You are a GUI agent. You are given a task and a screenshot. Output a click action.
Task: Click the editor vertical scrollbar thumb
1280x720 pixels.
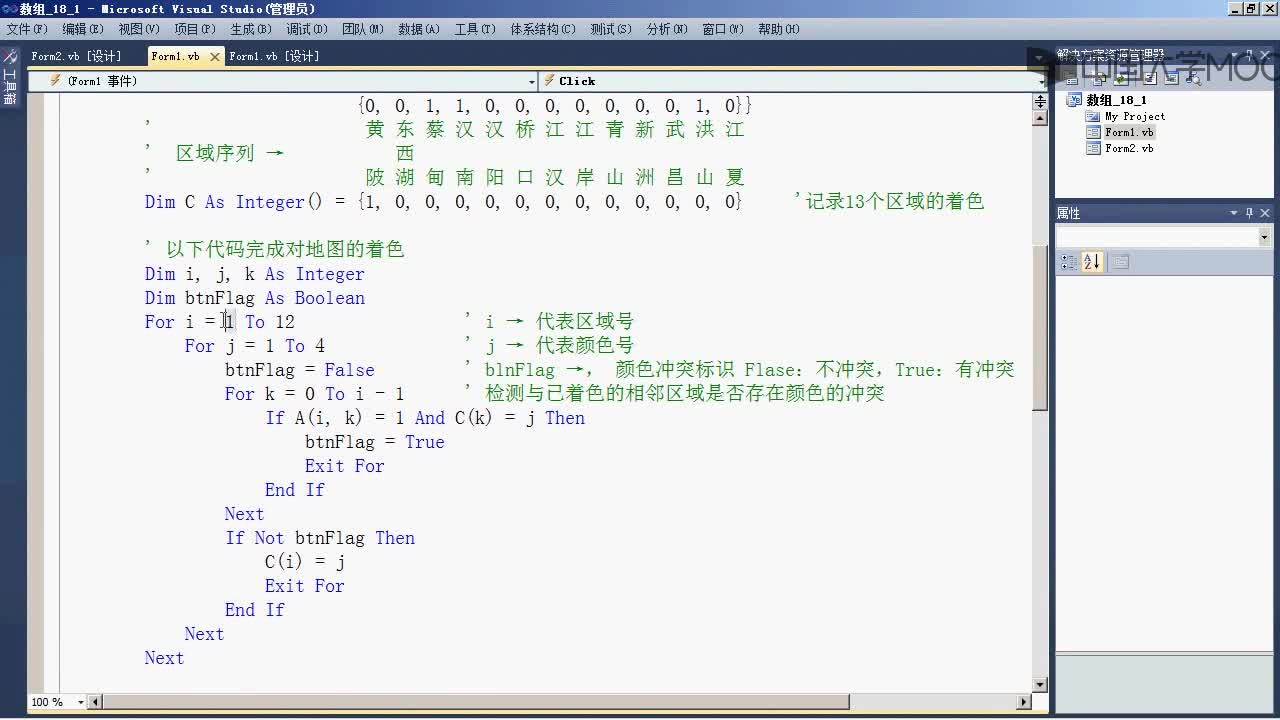(x=1040, y=327)
